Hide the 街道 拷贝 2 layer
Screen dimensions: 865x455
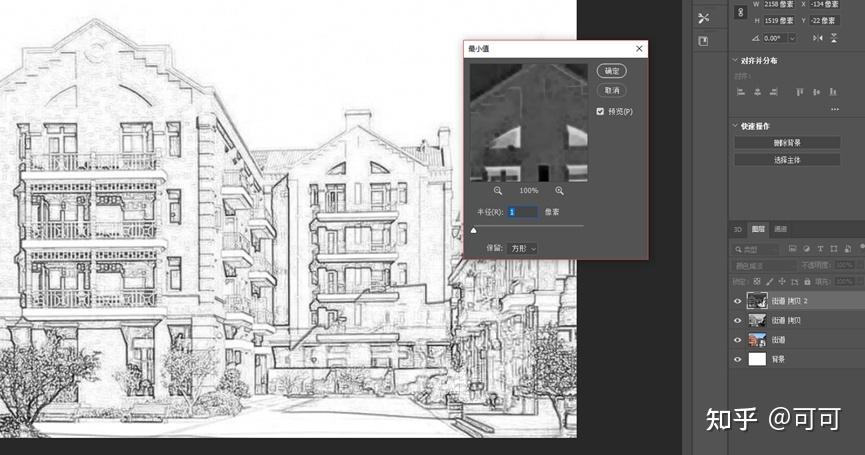click(738, 301)
